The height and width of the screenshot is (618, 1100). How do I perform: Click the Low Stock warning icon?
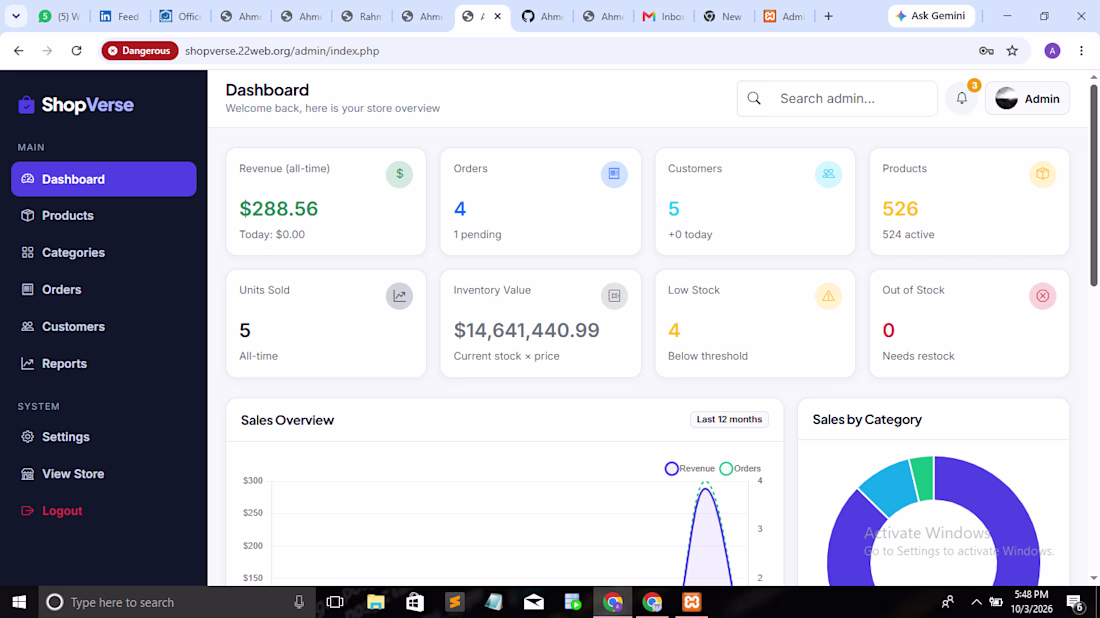[829, 296]
